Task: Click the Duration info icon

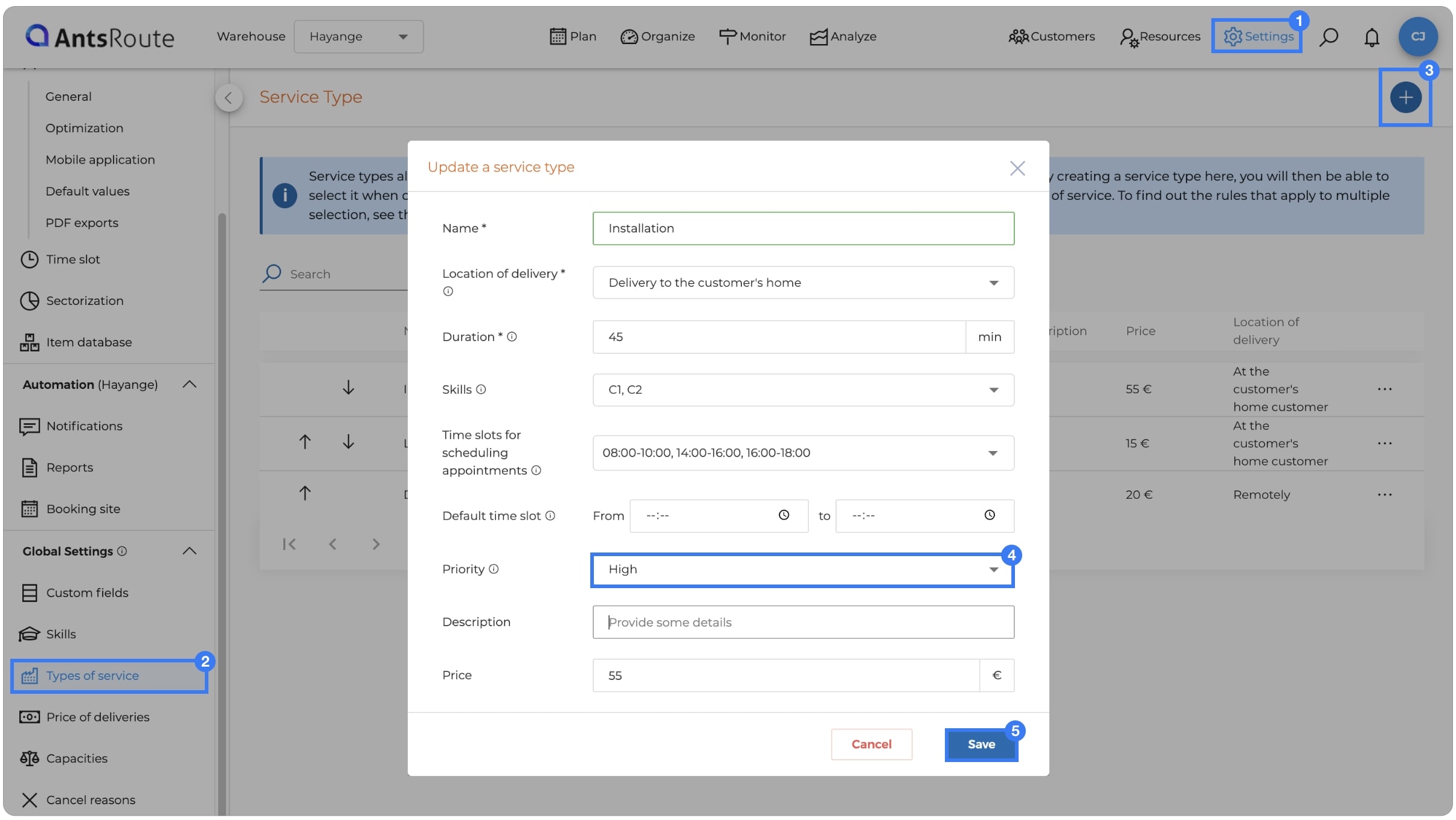Action: [512, 337]
